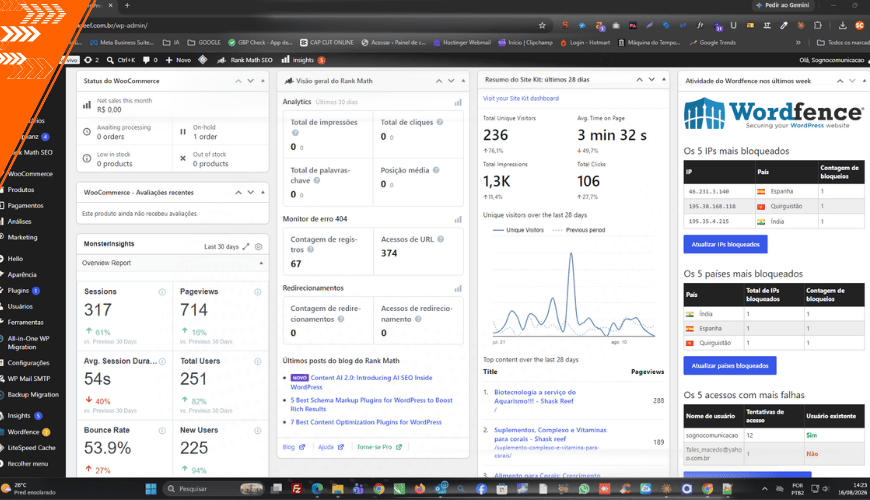
Task: Open a new browser tab
Action: (x=127, y=6)
